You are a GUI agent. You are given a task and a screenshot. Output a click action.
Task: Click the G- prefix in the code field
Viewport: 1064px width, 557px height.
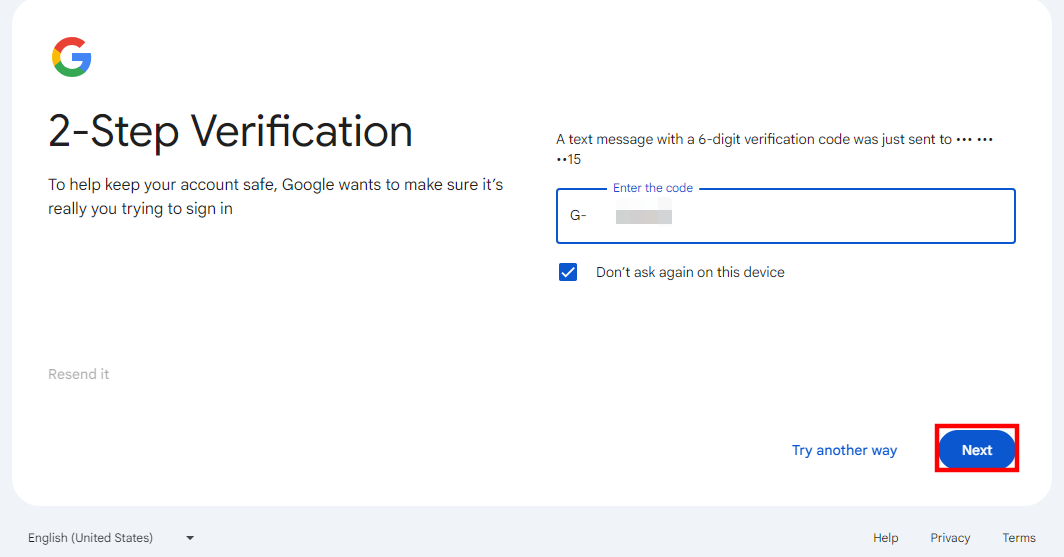click(578, 216)
